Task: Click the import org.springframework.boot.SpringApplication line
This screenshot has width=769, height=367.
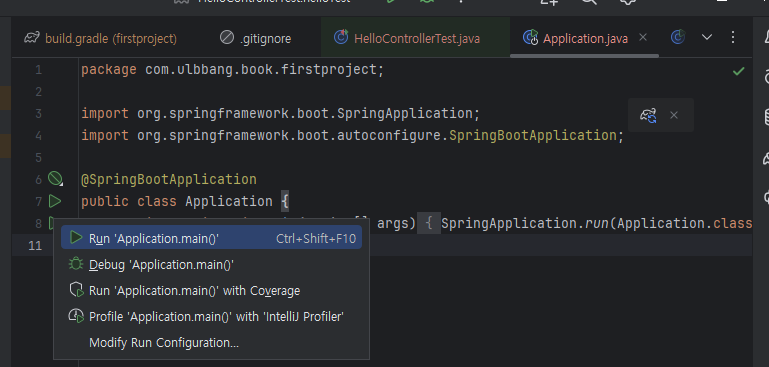Action: (x=280, y=113)
